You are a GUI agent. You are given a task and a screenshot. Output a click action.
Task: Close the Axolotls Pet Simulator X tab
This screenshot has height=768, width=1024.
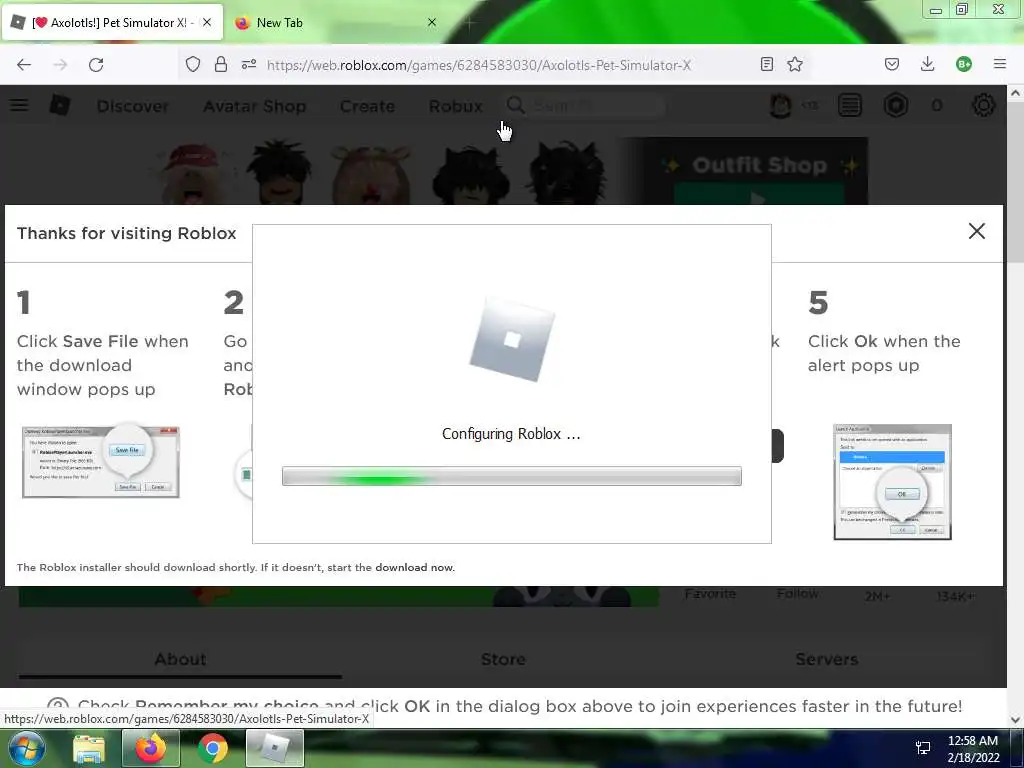(x=206, y=22)
